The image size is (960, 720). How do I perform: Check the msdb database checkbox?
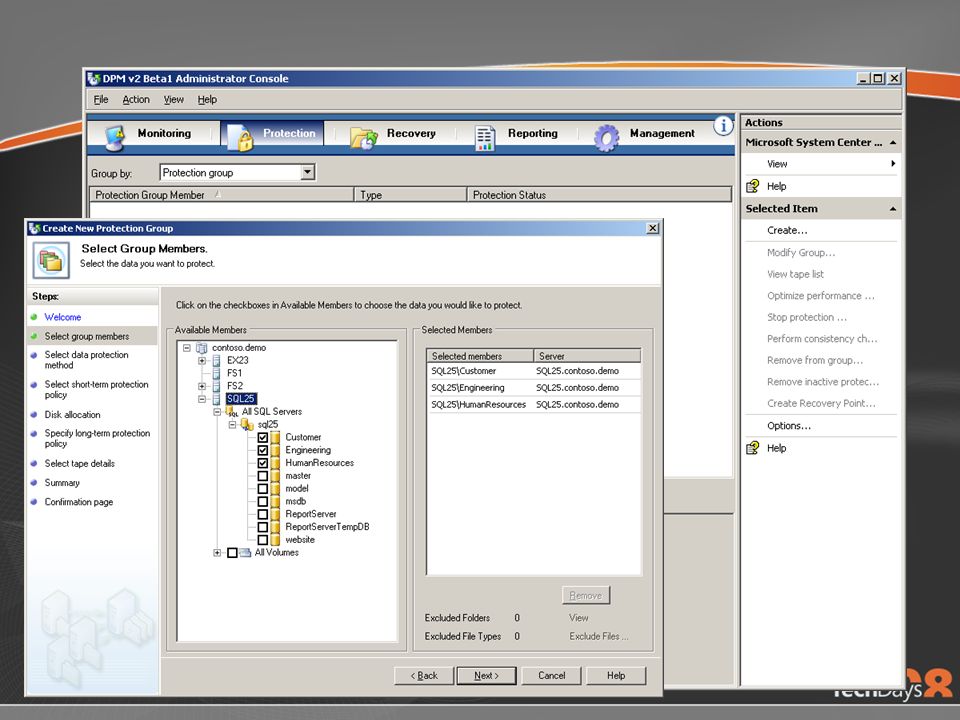pos(263,501)
